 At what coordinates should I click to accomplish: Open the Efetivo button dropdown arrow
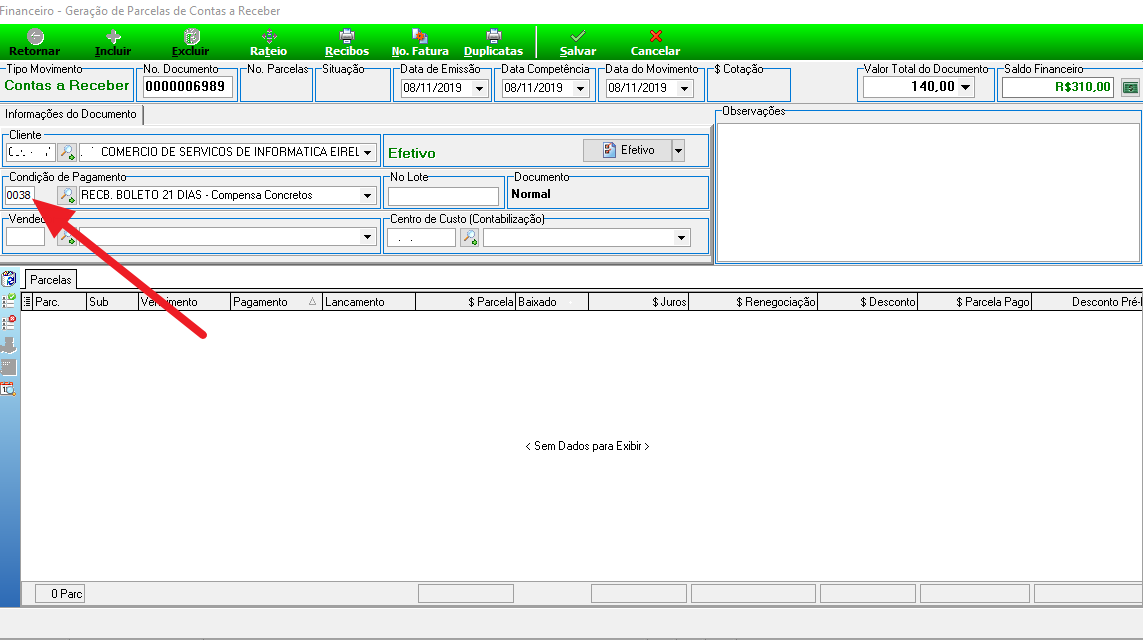pyautogui.click(x=679, y=150)
